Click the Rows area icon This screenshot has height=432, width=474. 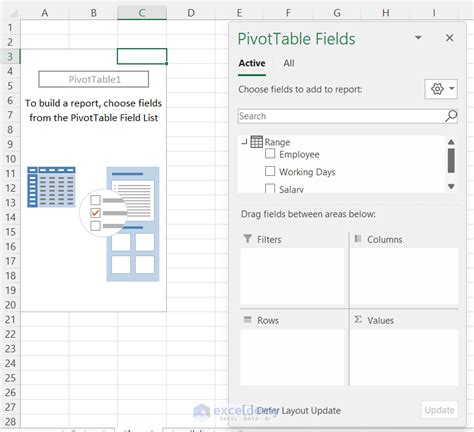pyautogui.click(x=247, y=320)
